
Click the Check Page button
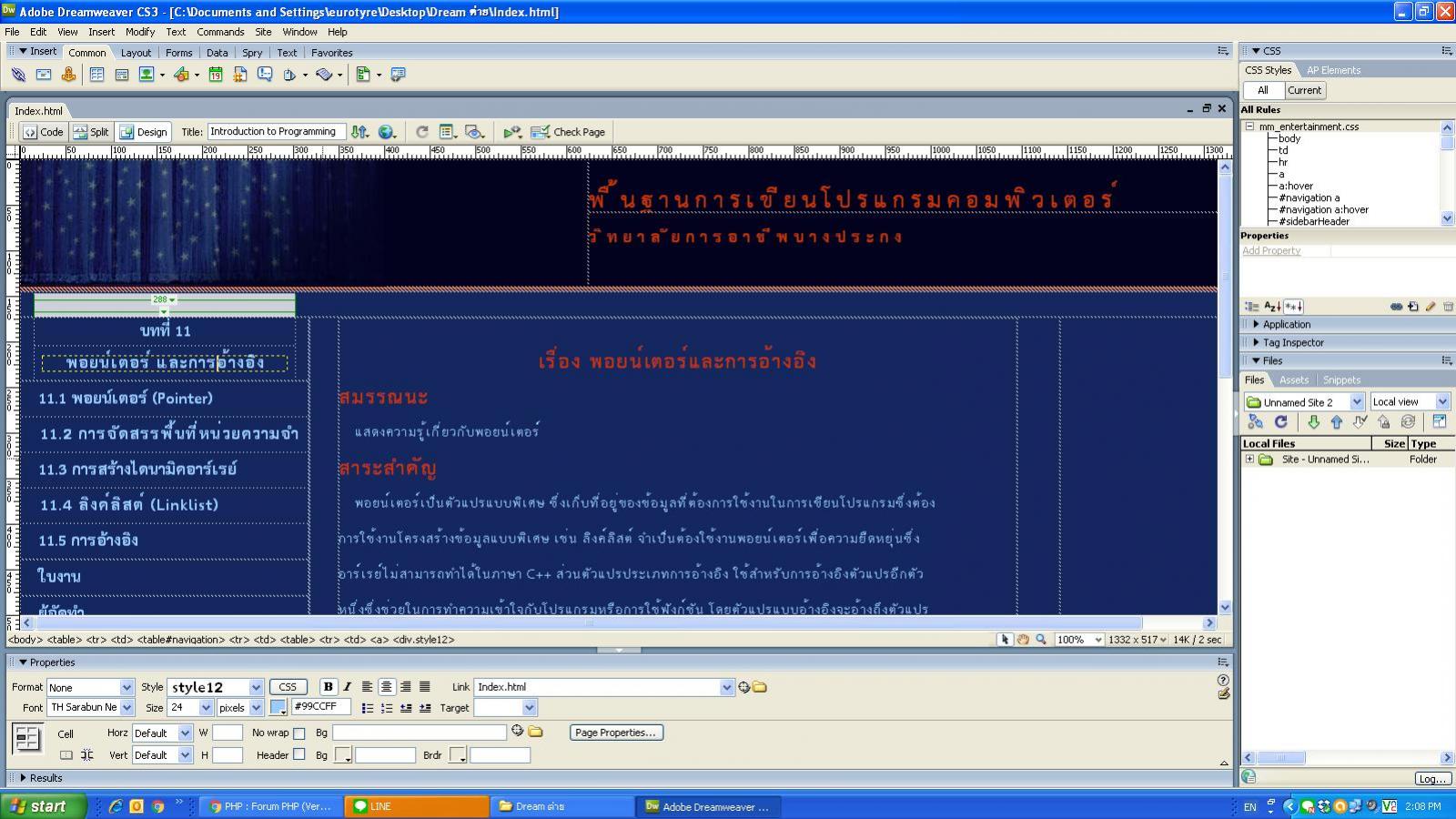[x=569, y=132]
